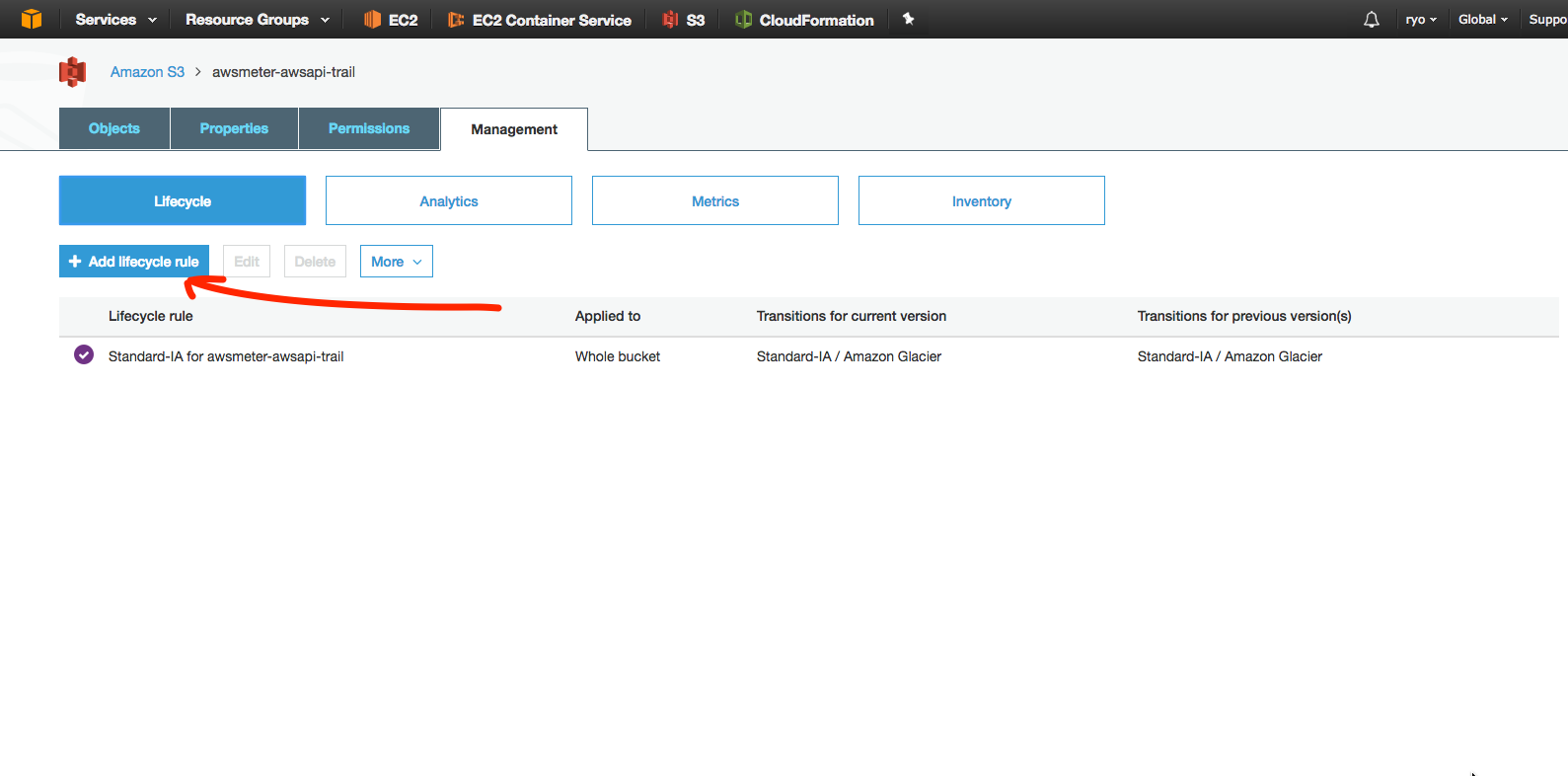Open the S3 shortcut in top bar
The height and width of the screenshot is (776, 1568).
[x=684, y=20]
